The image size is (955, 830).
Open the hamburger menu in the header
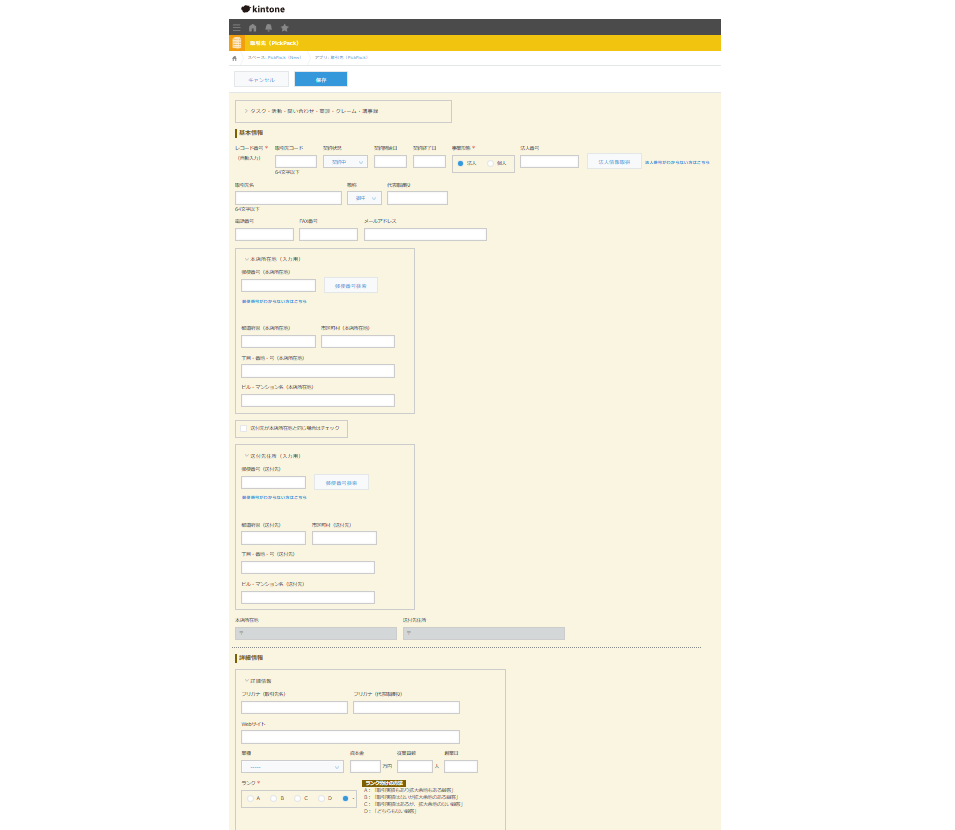237,27
